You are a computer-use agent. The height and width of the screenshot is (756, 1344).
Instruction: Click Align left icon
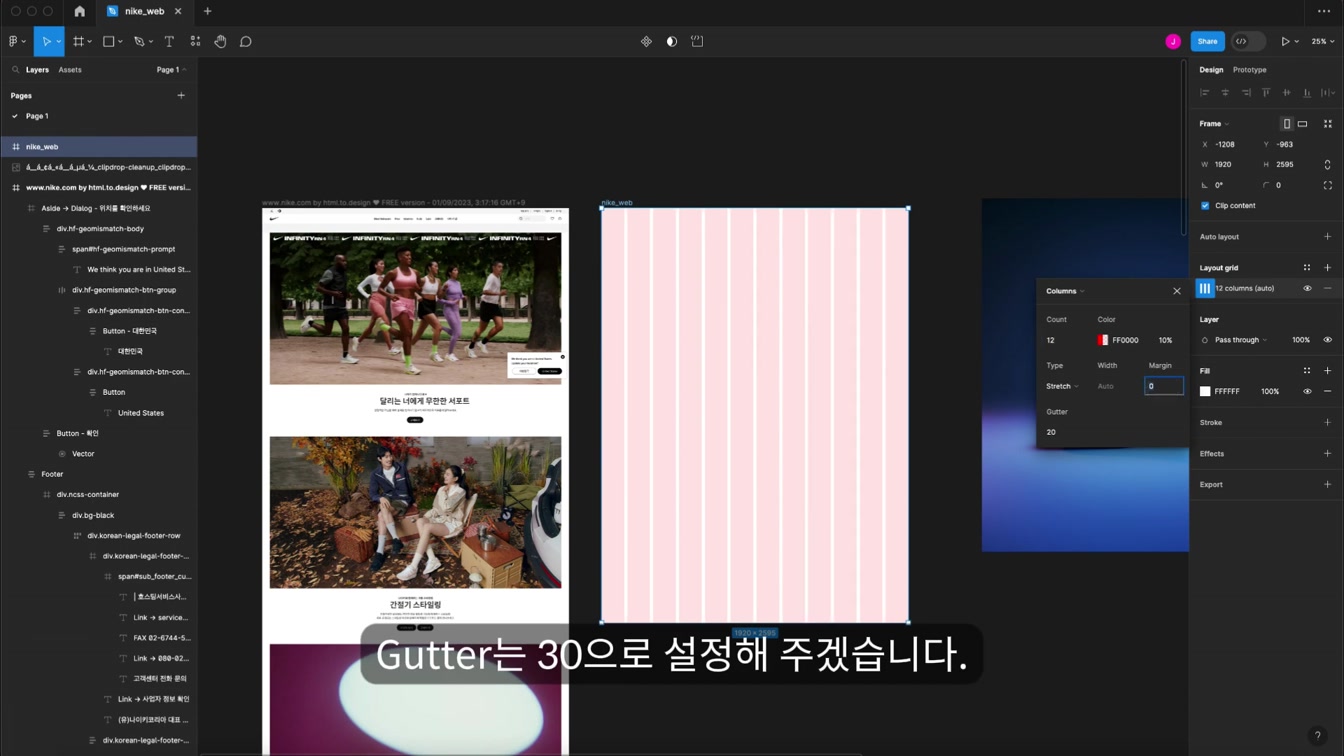[x=1205, y=93]
